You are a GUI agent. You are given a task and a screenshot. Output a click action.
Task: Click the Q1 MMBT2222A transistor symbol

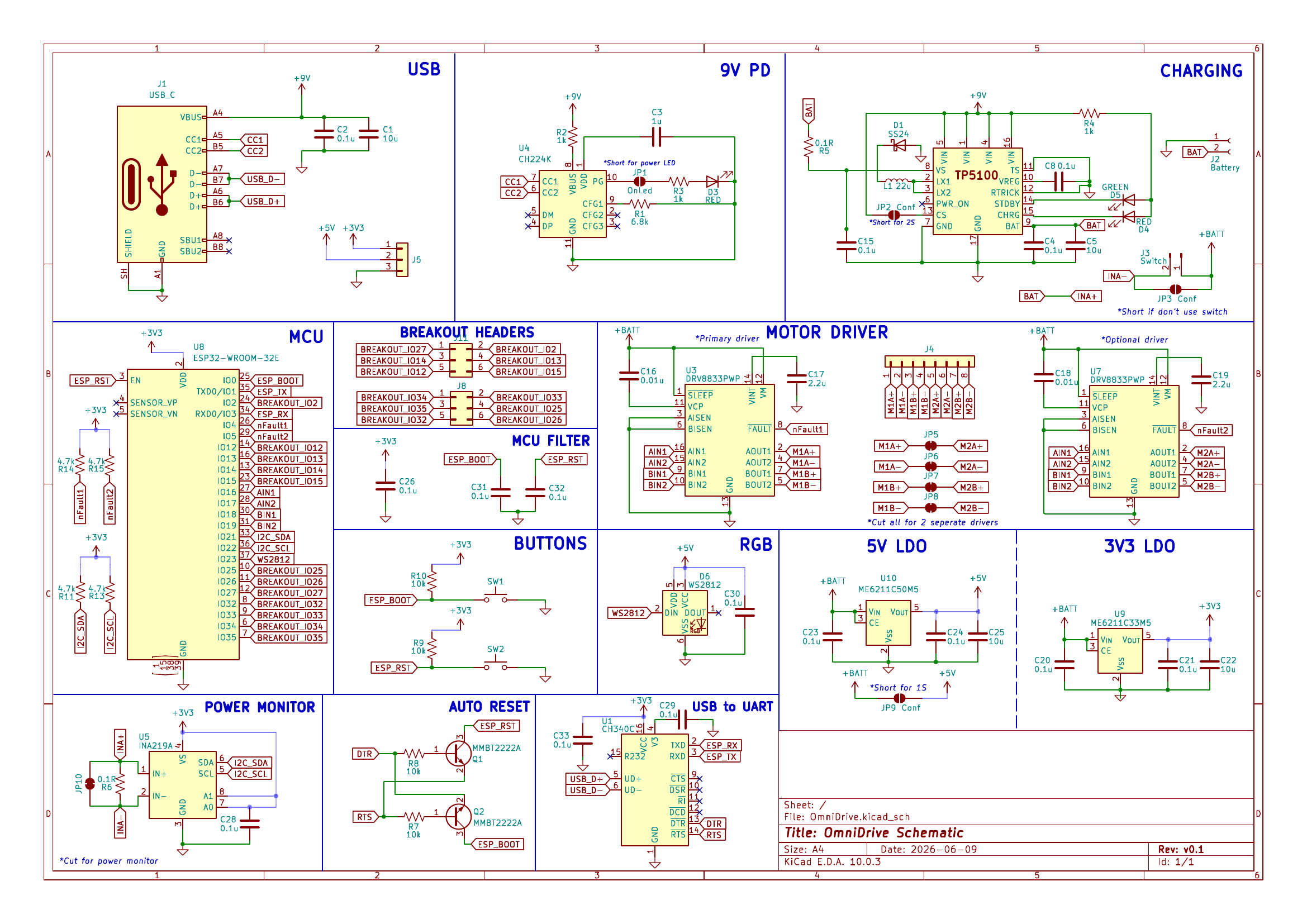click(x=458, y=752)
